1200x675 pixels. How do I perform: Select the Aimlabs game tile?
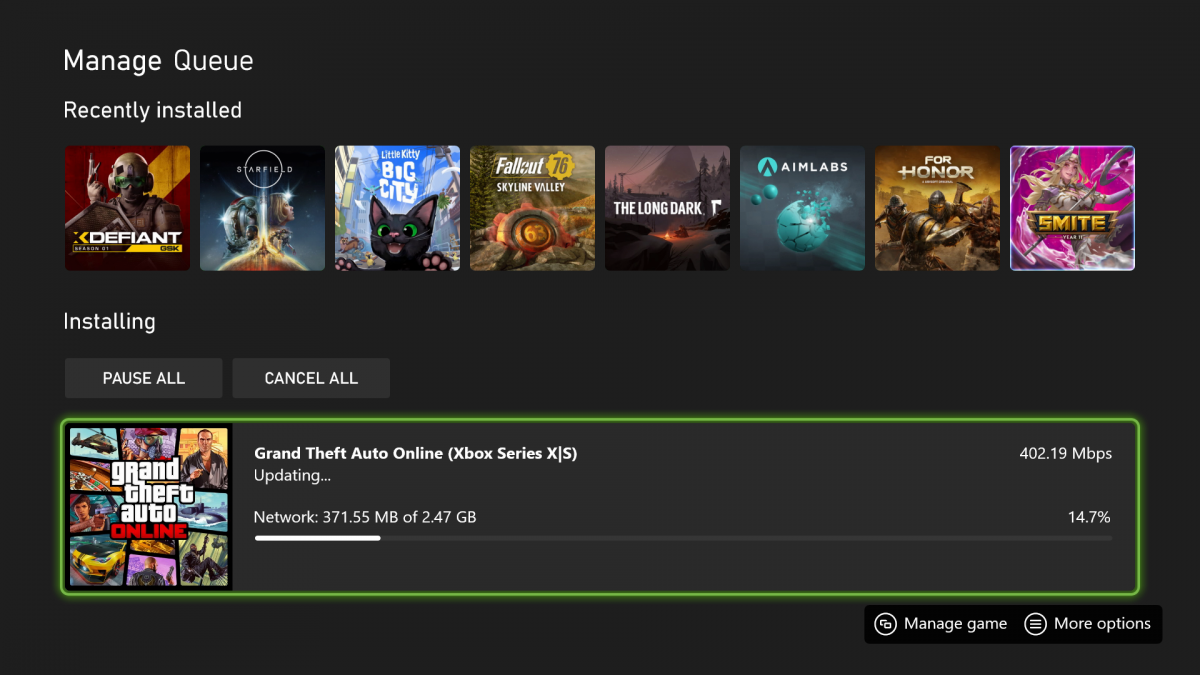[x=802, y=207]
